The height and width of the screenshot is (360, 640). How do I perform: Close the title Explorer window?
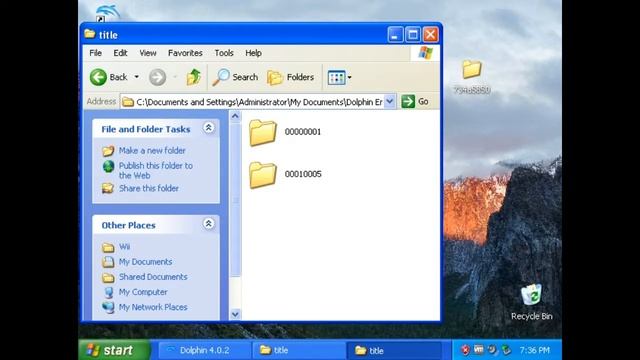(x=430, y=35)
